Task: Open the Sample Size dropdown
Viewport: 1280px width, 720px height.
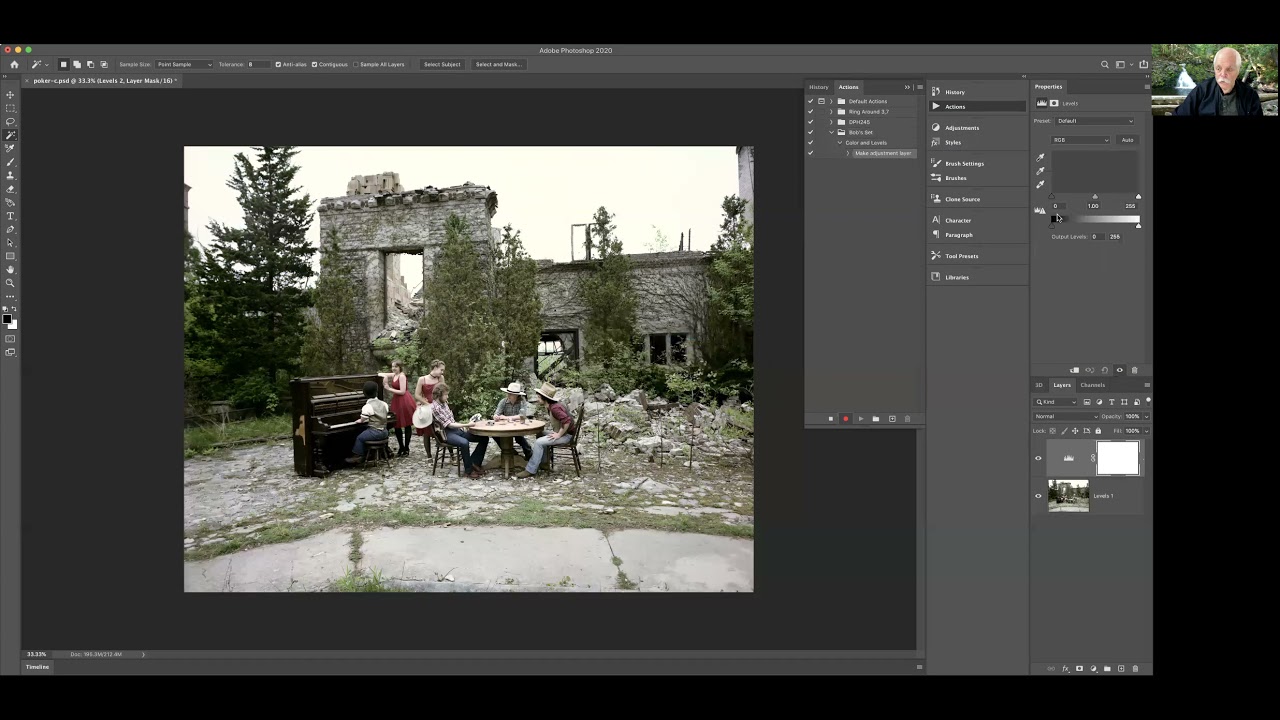Action: tap(184, 64)
